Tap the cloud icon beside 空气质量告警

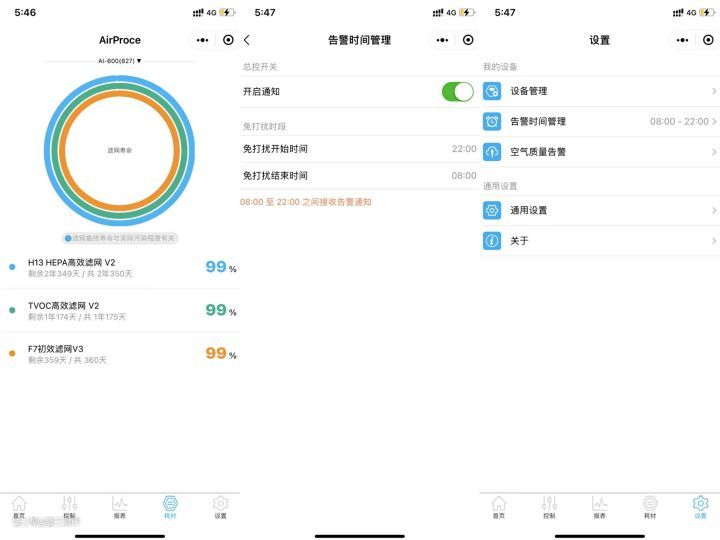pos(492,152)
